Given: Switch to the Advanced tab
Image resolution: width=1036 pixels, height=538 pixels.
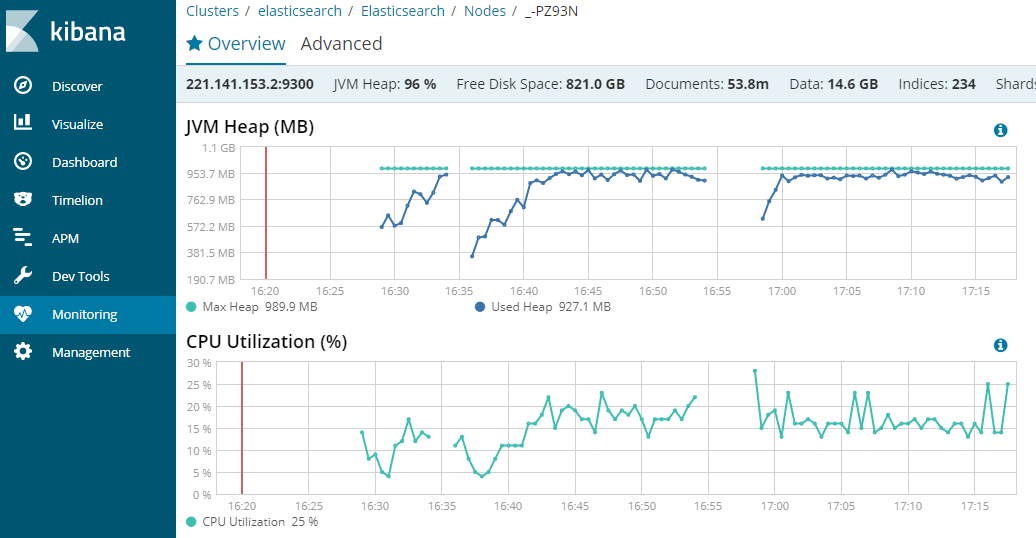Looking at the screenshot, I should [x=342, y=44].
